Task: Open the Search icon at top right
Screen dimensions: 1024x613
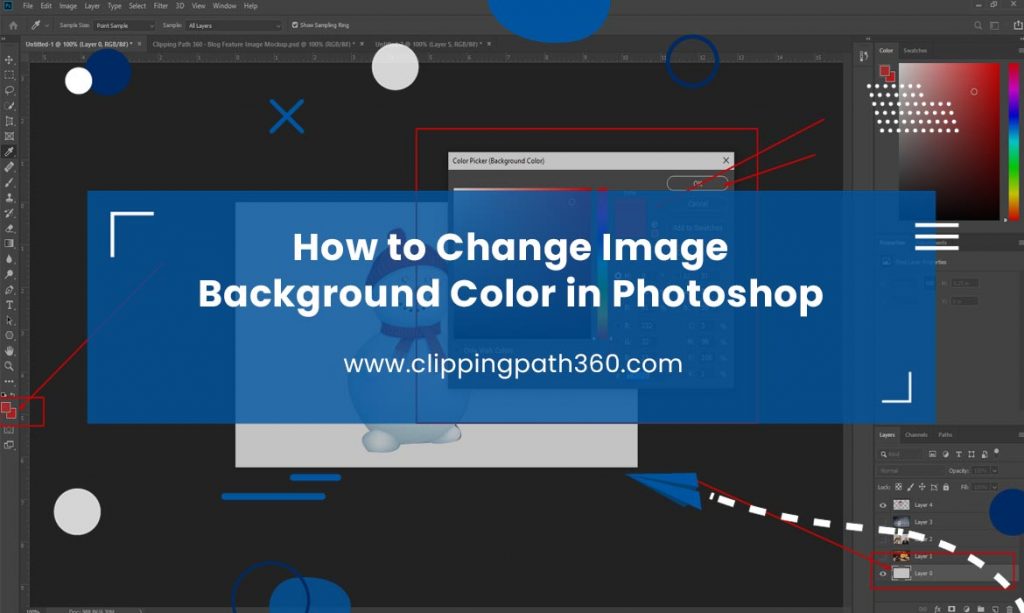Action: pyautogui.click(x=978, y=25)
